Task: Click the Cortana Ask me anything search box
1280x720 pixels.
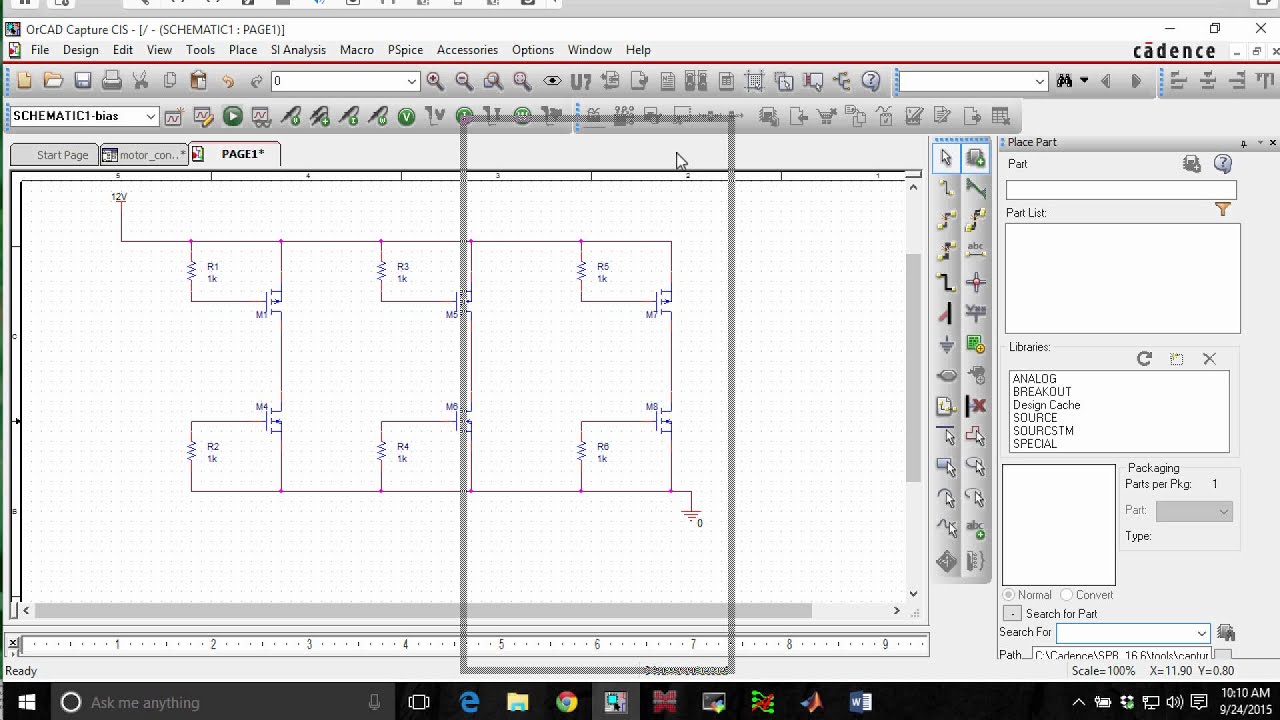Action: [223, 702]
